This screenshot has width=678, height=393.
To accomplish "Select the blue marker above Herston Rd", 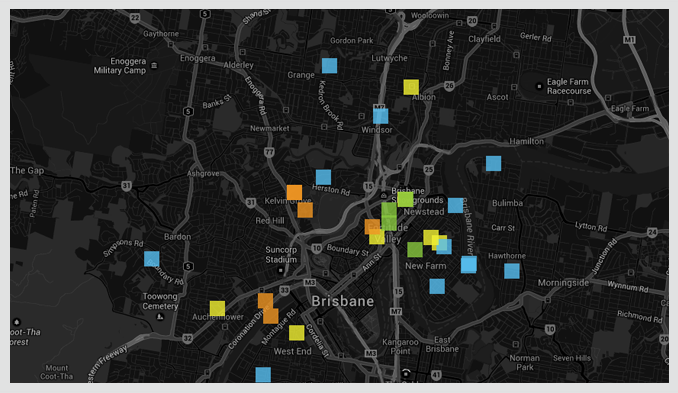I will (x=323, y=177).
